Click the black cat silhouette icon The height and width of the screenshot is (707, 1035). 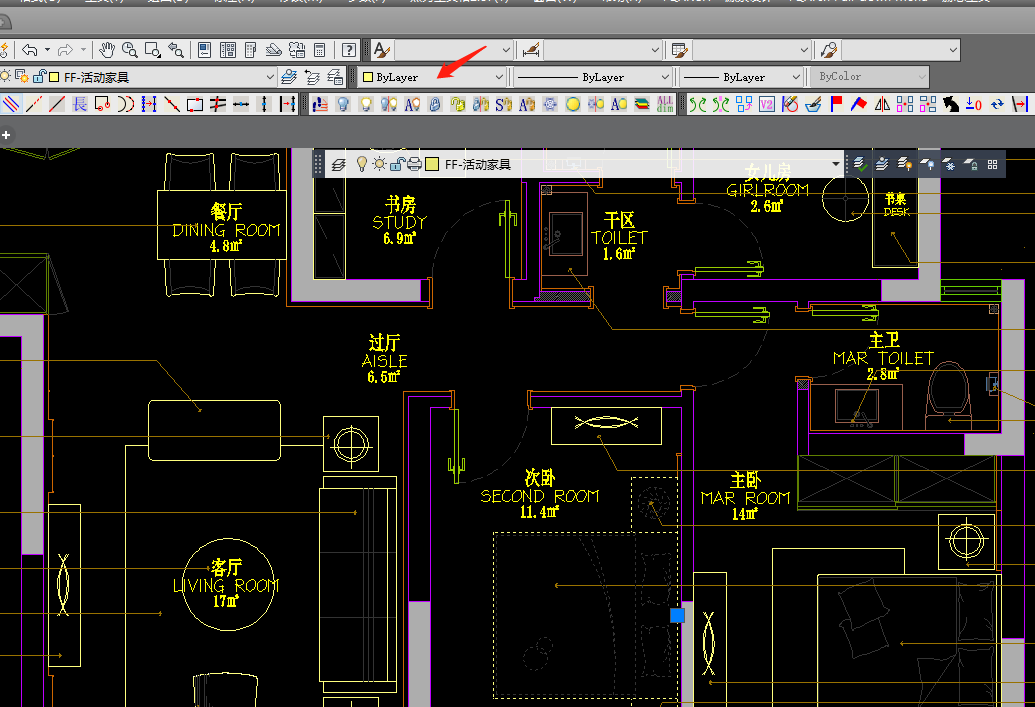pos(951,104)
